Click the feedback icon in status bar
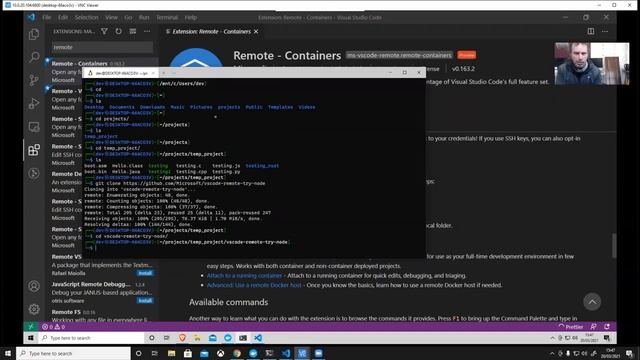 coord(593,327)
